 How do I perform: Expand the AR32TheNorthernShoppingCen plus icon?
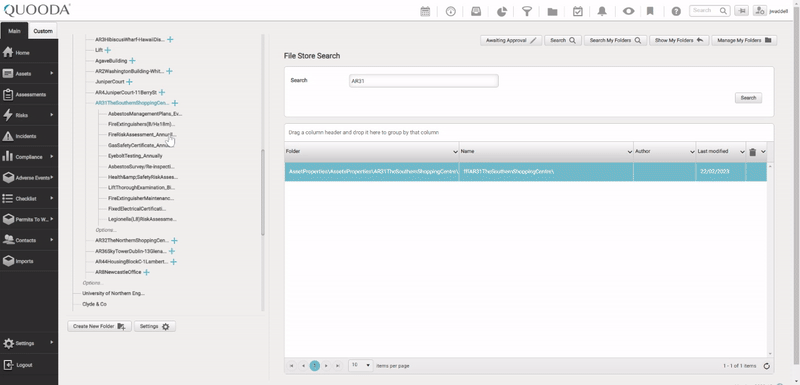(x=174, y=240)
